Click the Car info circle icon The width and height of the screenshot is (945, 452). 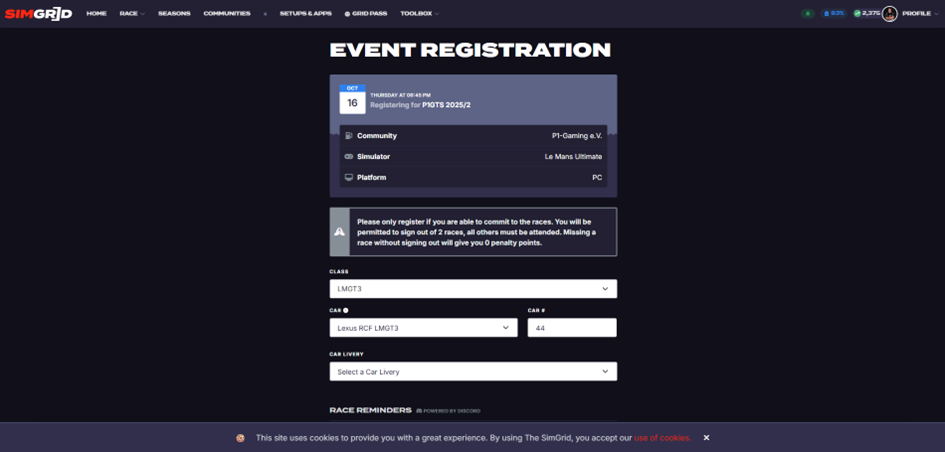coord(346,311)
